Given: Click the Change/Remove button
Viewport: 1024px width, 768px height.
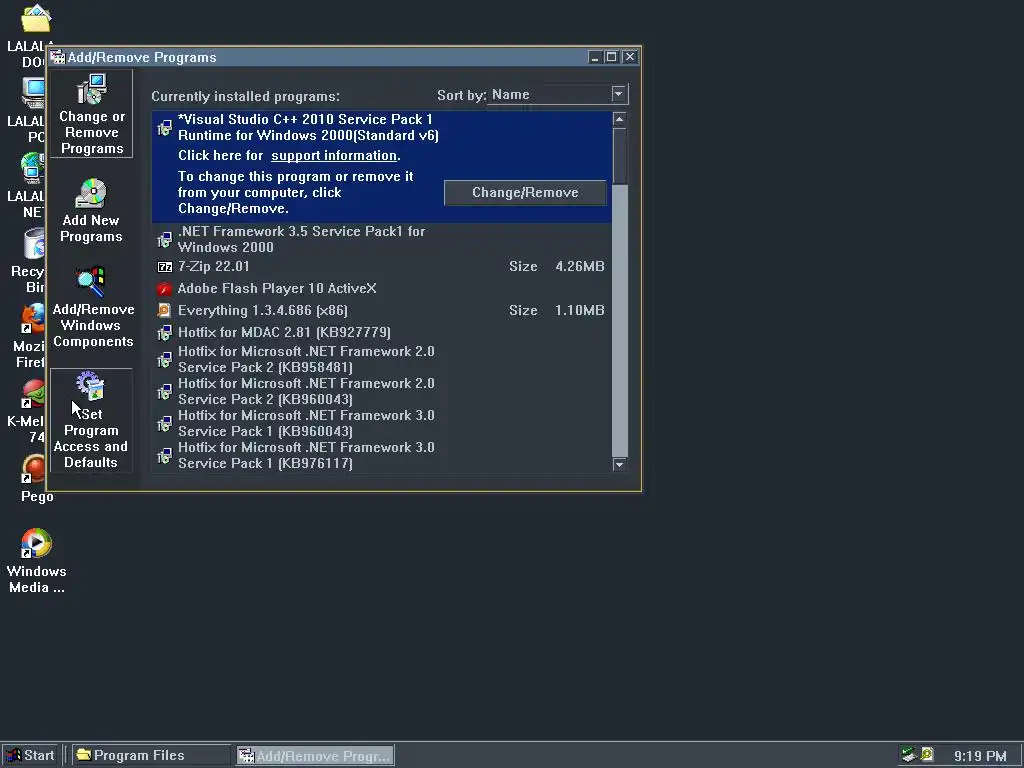Looking at the screenshot, I should click(525, 193).
